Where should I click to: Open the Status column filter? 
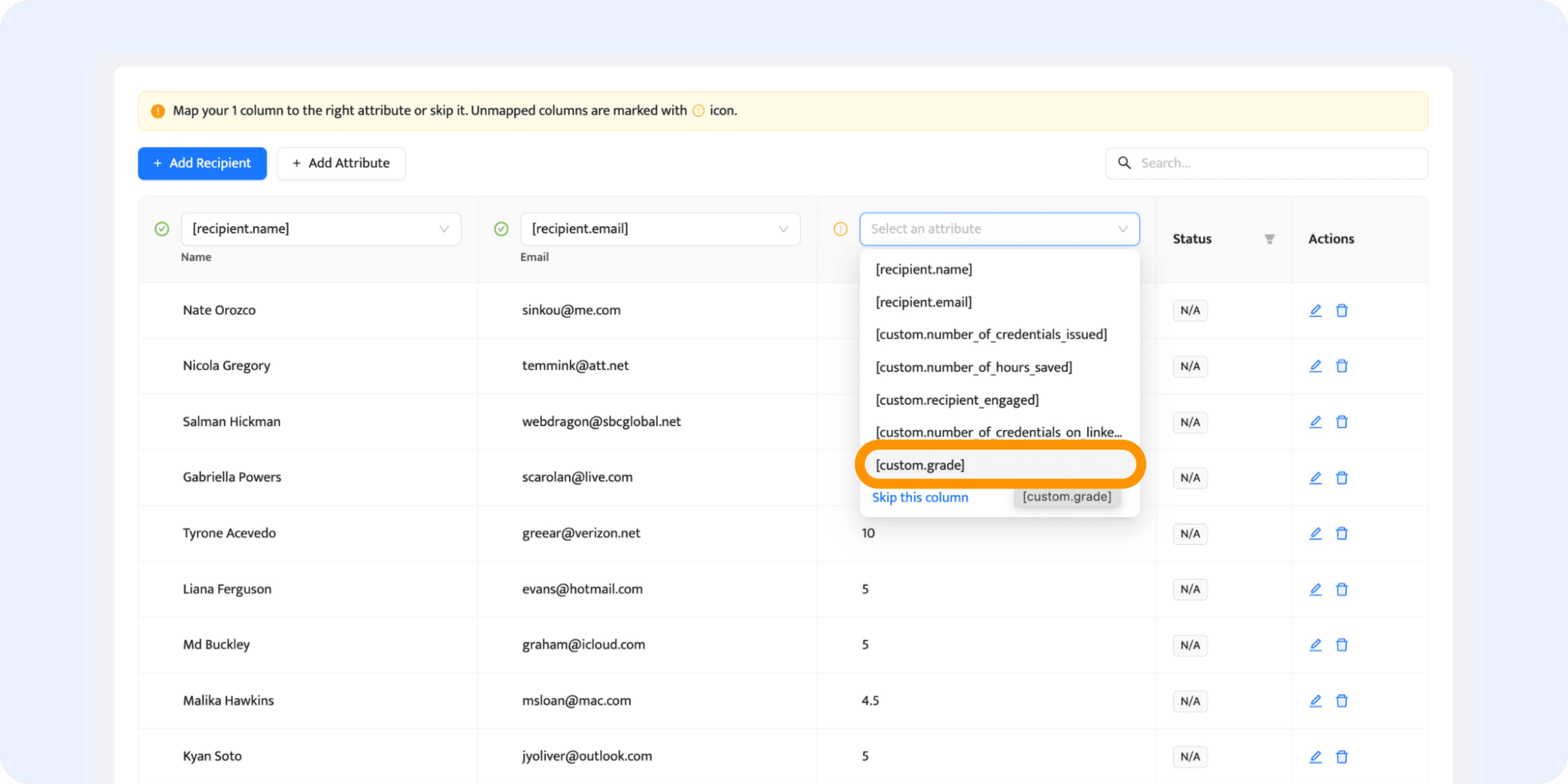coord(1269,239)
